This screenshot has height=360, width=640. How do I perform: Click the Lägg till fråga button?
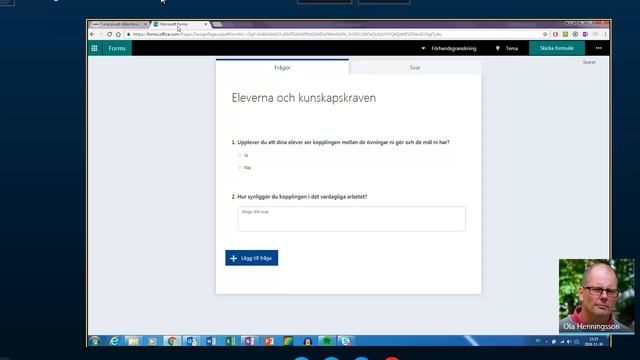251,258
